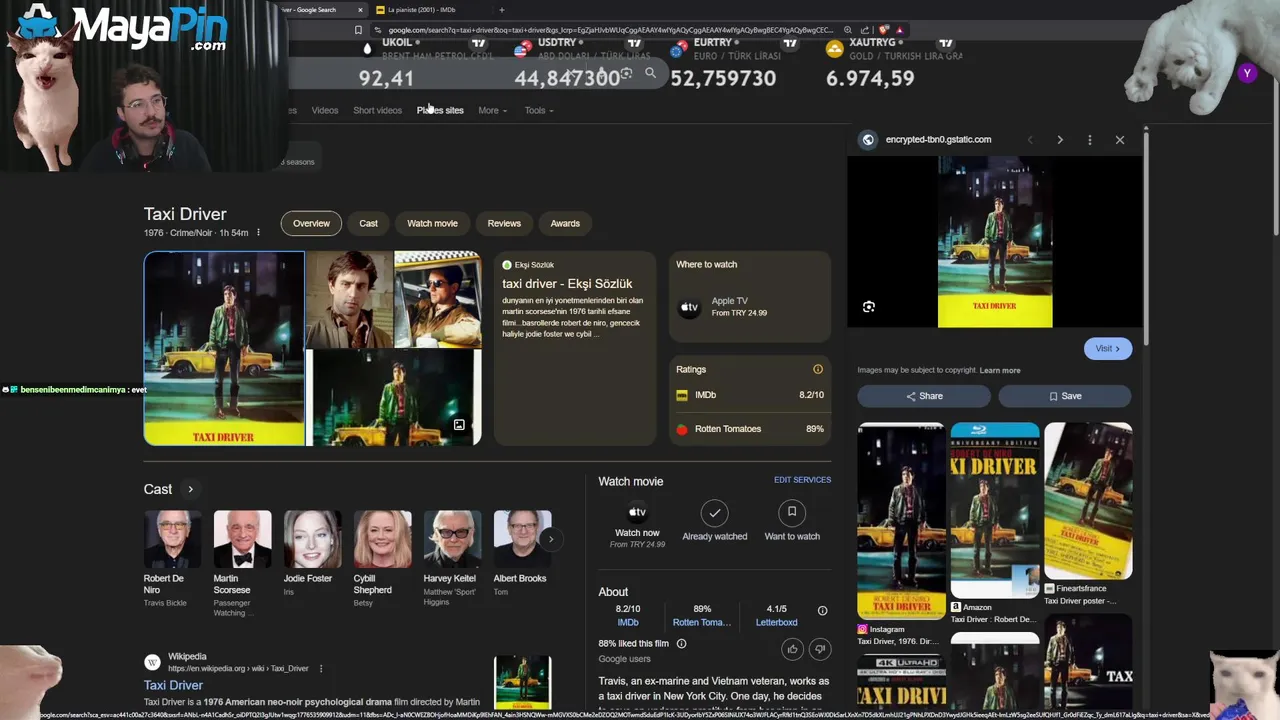Viewport: 1280px width, 720px height.
Task: Click info icon beside 88% liked this film
Action: tap(681, 644)
